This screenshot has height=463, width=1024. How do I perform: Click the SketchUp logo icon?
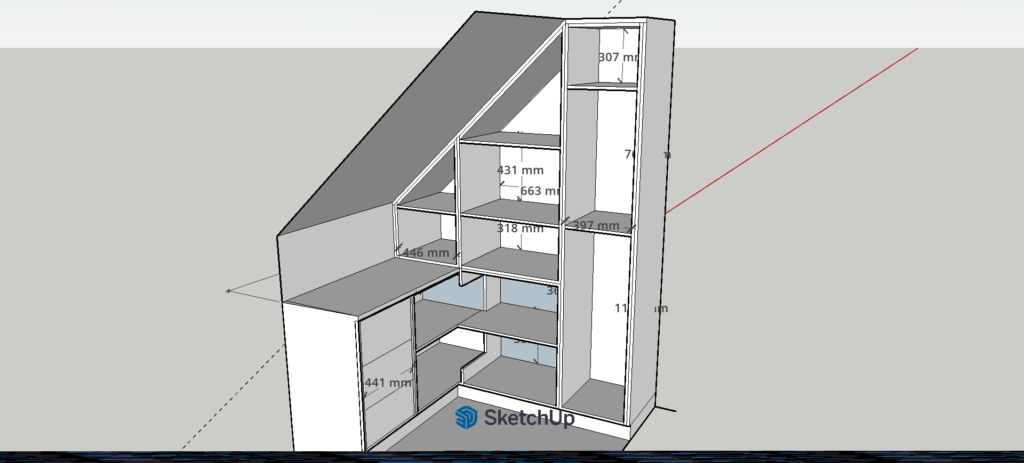click(x=466, y=418)
